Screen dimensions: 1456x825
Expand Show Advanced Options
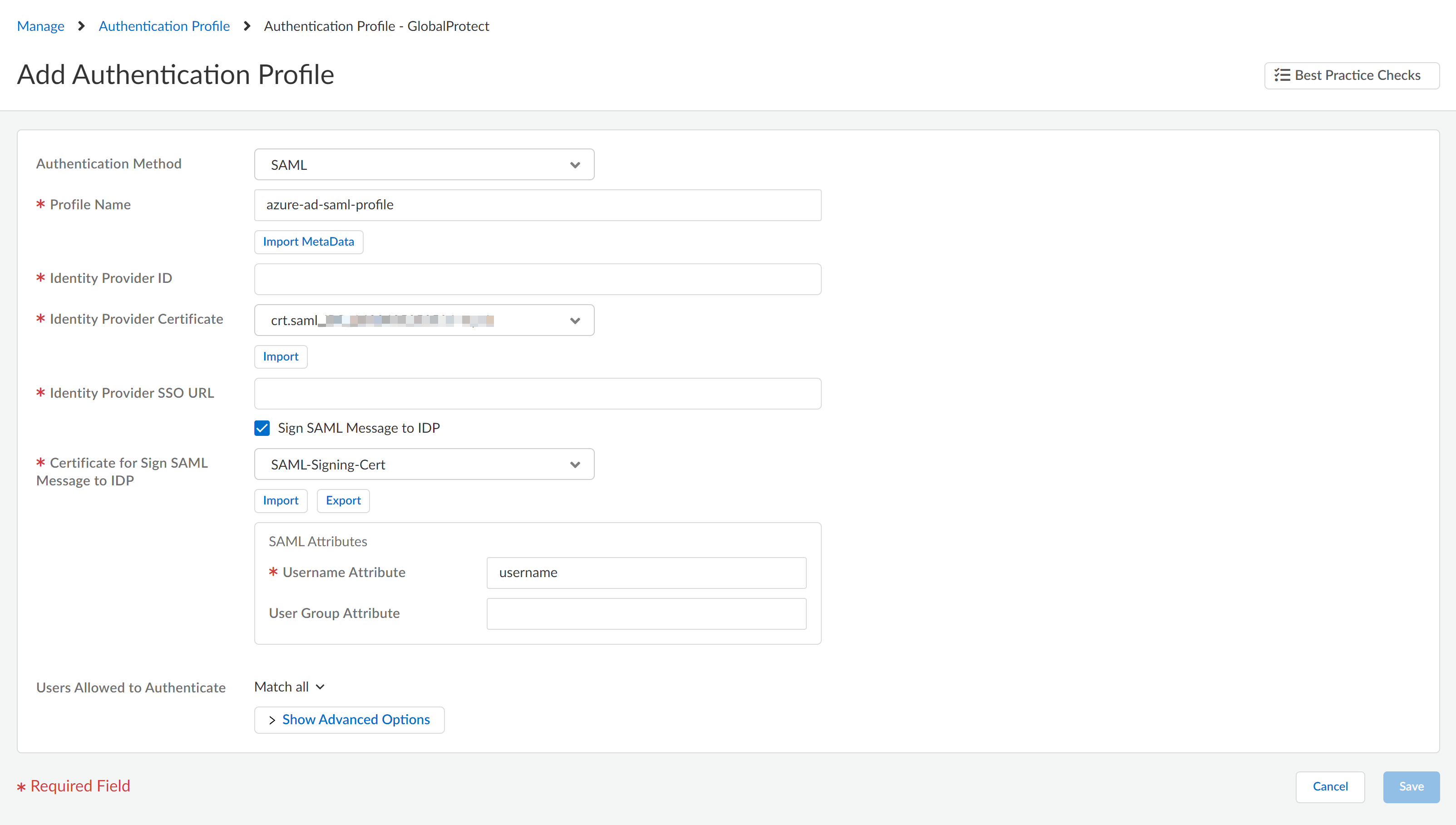[349, 720]
